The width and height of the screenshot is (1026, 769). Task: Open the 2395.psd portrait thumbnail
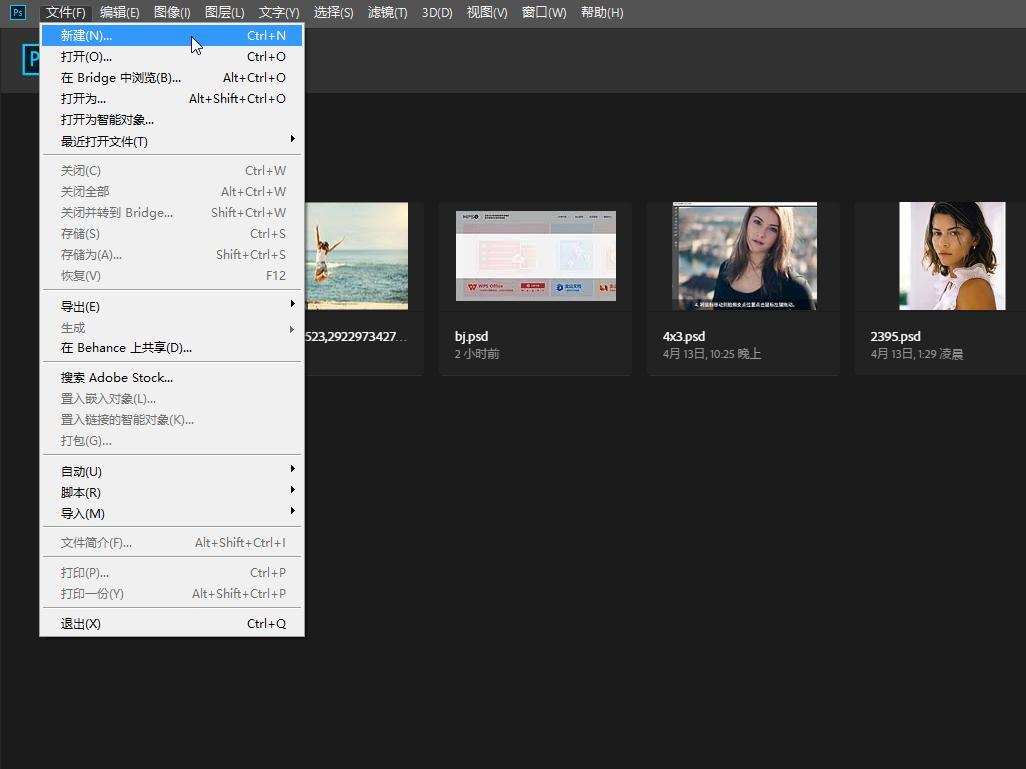pos(950,256)
